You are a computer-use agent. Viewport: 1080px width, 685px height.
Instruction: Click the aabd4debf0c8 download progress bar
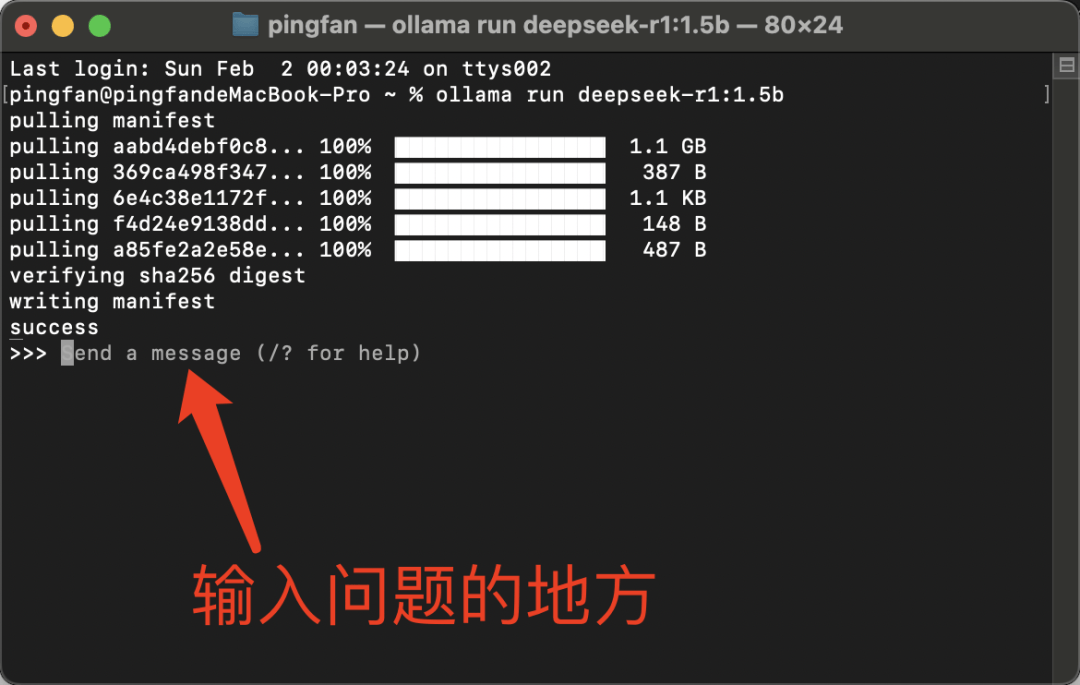(500, 147)
